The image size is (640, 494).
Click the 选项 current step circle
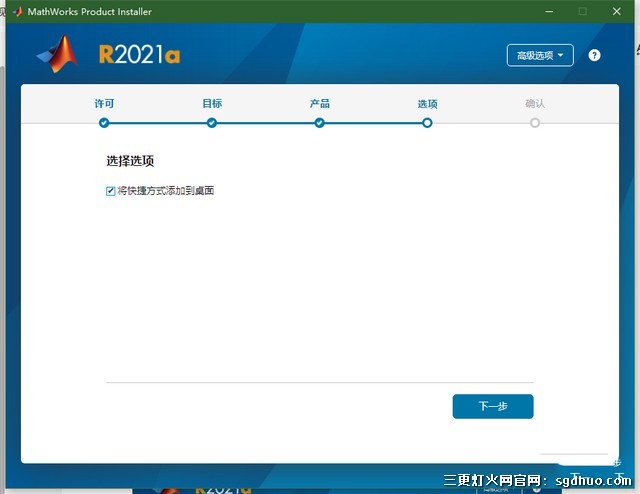point(427,122)
